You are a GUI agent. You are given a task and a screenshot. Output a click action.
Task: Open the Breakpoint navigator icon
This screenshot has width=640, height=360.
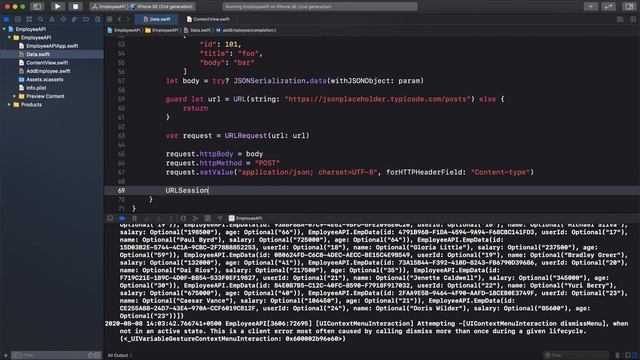(x=86, y=19)
